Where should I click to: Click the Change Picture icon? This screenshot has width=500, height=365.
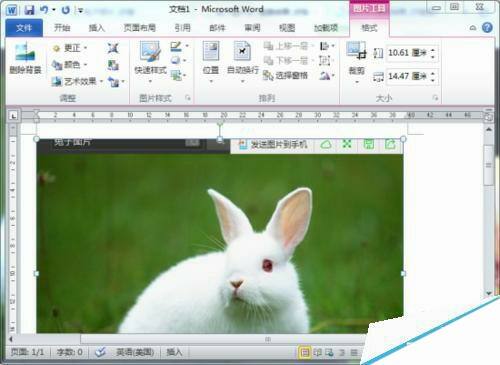tap(113, 65)
